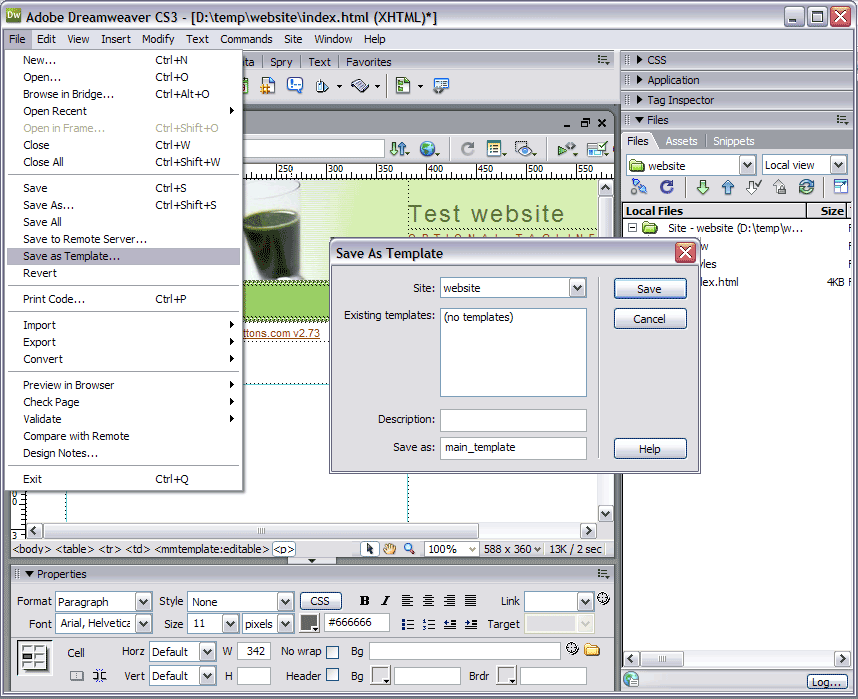Open the website site selector dropdown
The height and width of the screenshot is (699, 858).
[747, 165]
